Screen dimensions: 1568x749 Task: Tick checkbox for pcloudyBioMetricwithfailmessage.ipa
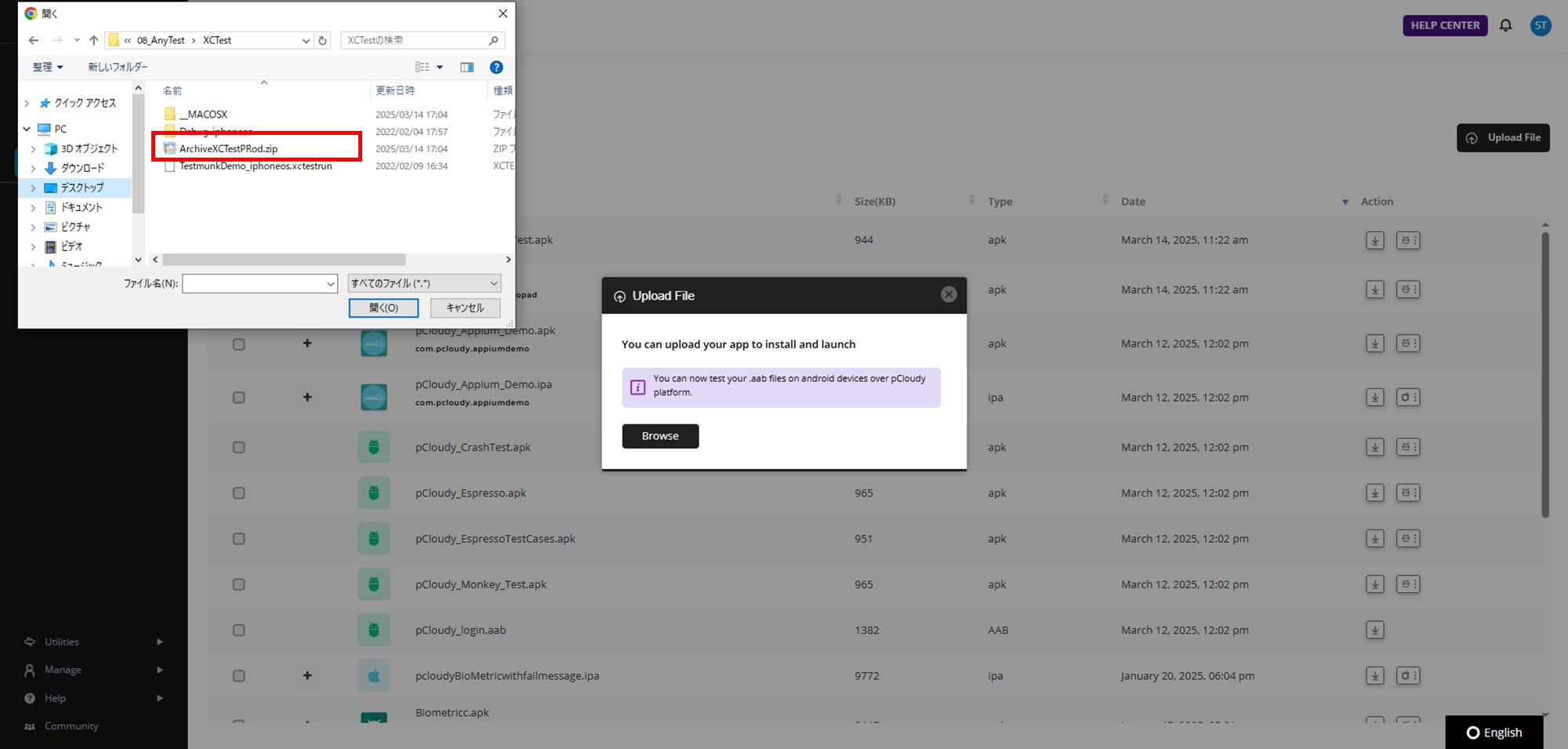pos(239,676)
